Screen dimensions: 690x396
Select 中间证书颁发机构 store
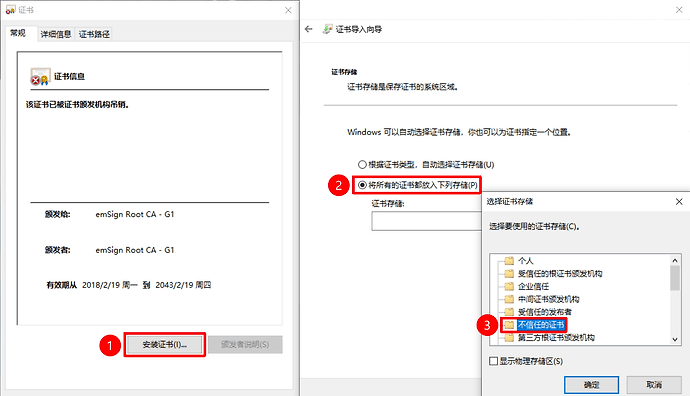(549, 299)
